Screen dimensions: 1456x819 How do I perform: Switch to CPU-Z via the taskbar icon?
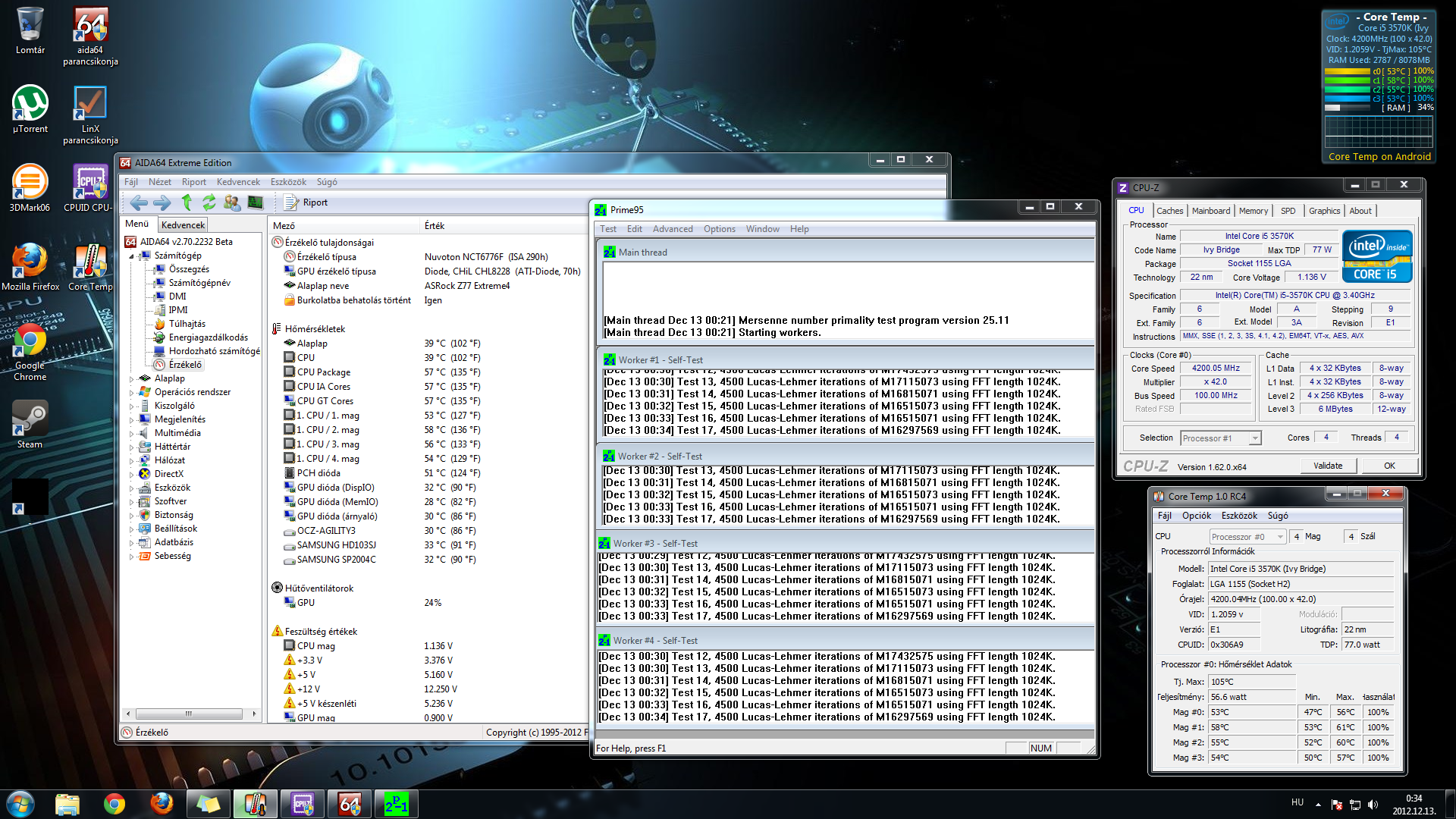[x=303, y=804]
